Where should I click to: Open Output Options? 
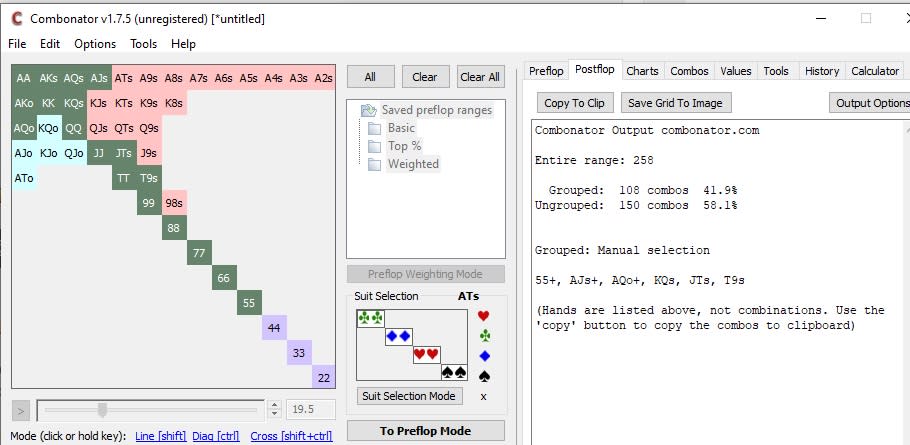point(869,103)
